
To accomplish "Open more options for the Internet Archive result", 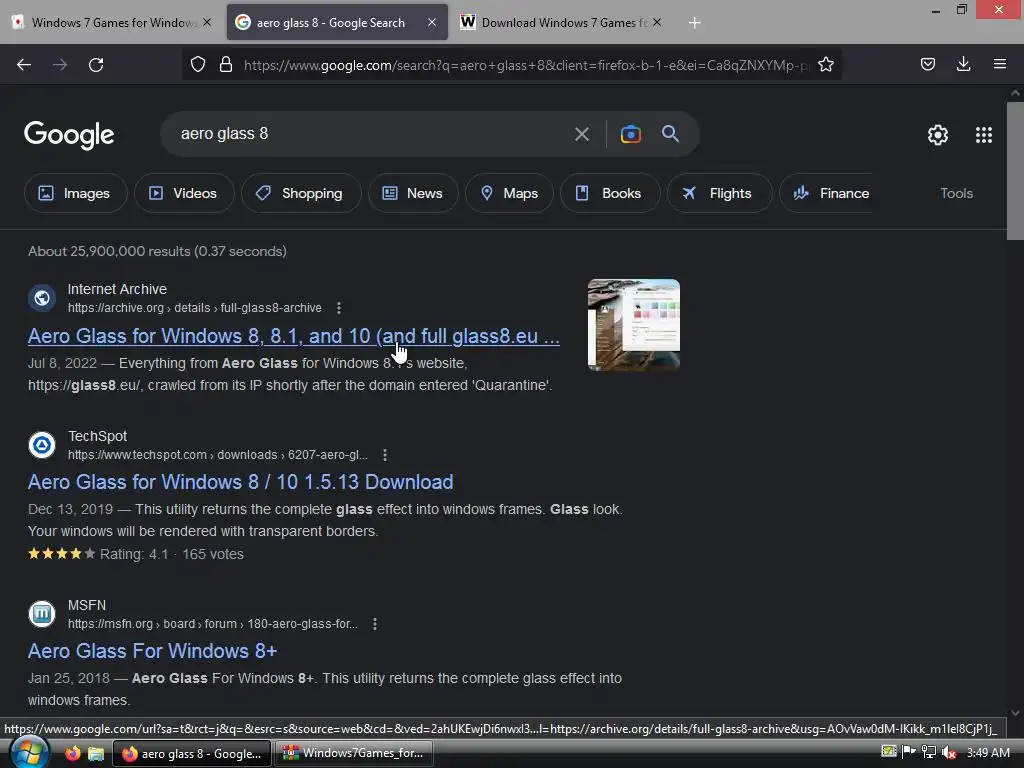I will pos(338,308).
